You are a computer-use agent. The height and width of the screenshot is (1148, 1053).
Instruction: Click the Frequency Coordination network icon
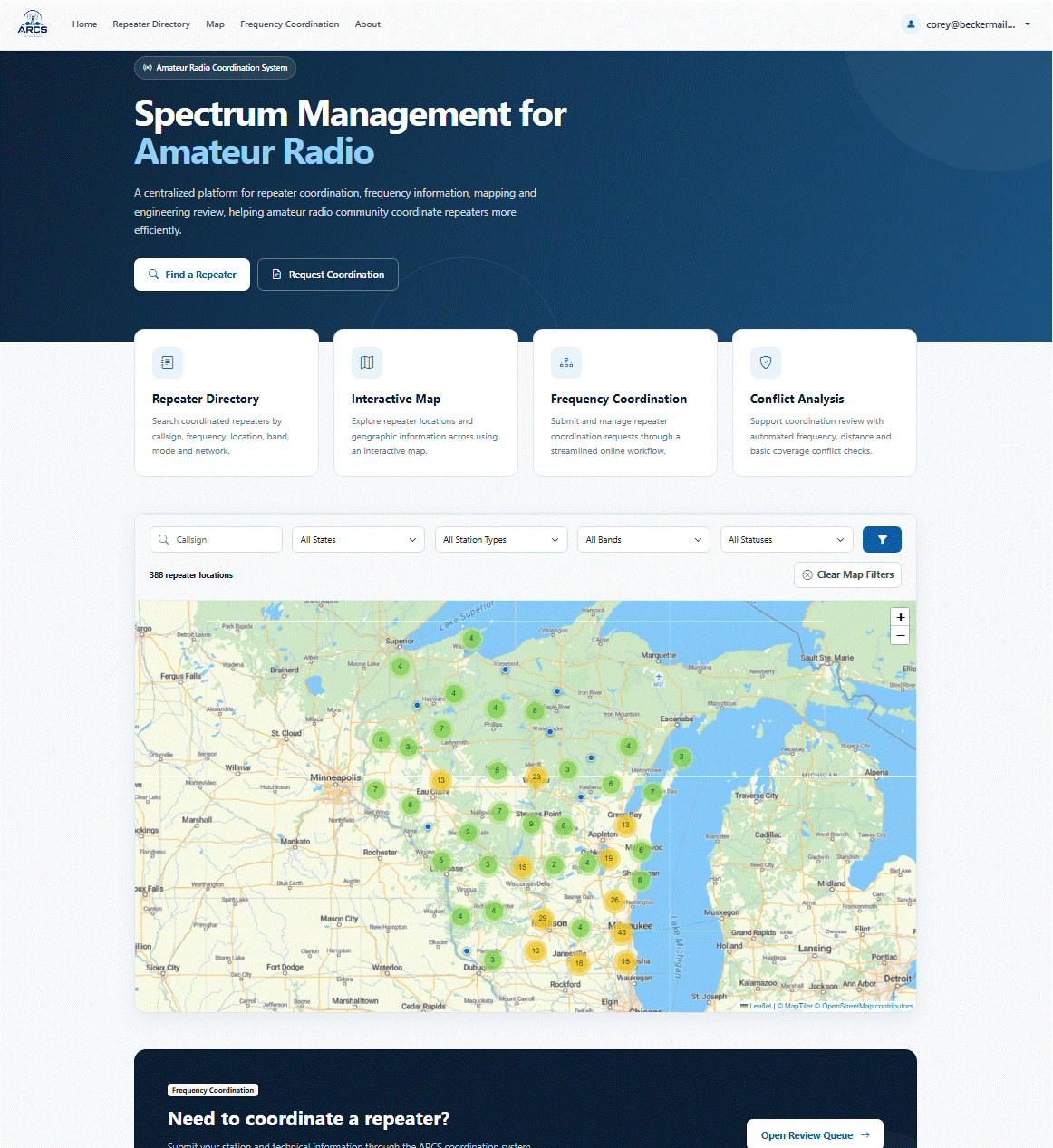(x=566, y=362)
